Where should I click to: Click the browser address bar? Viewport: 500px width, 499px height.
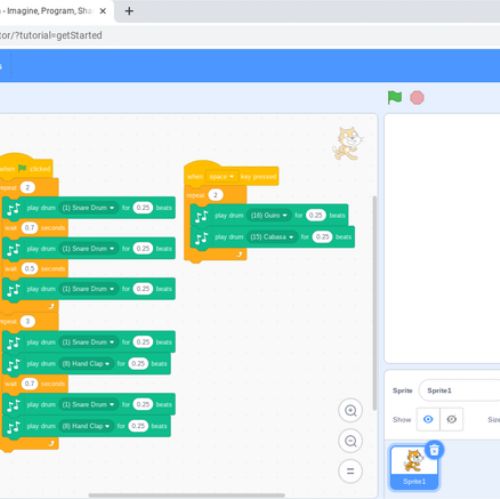coord(250,35)
